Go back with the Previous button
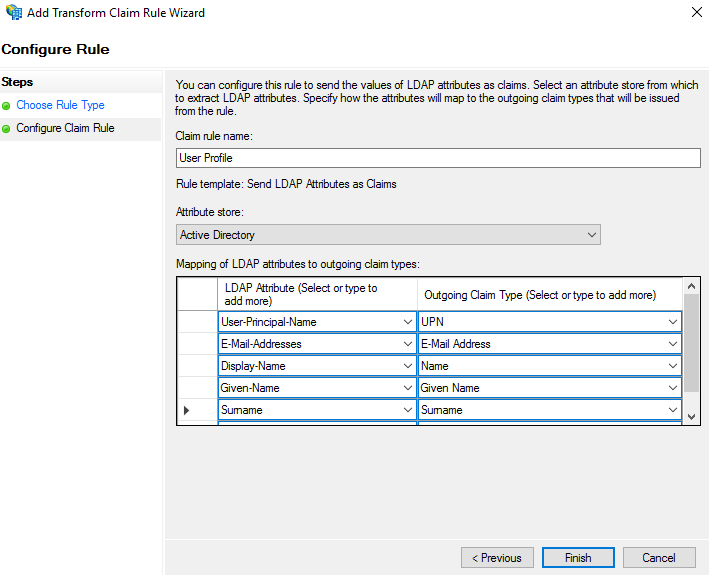 click(x=497, y=558)
